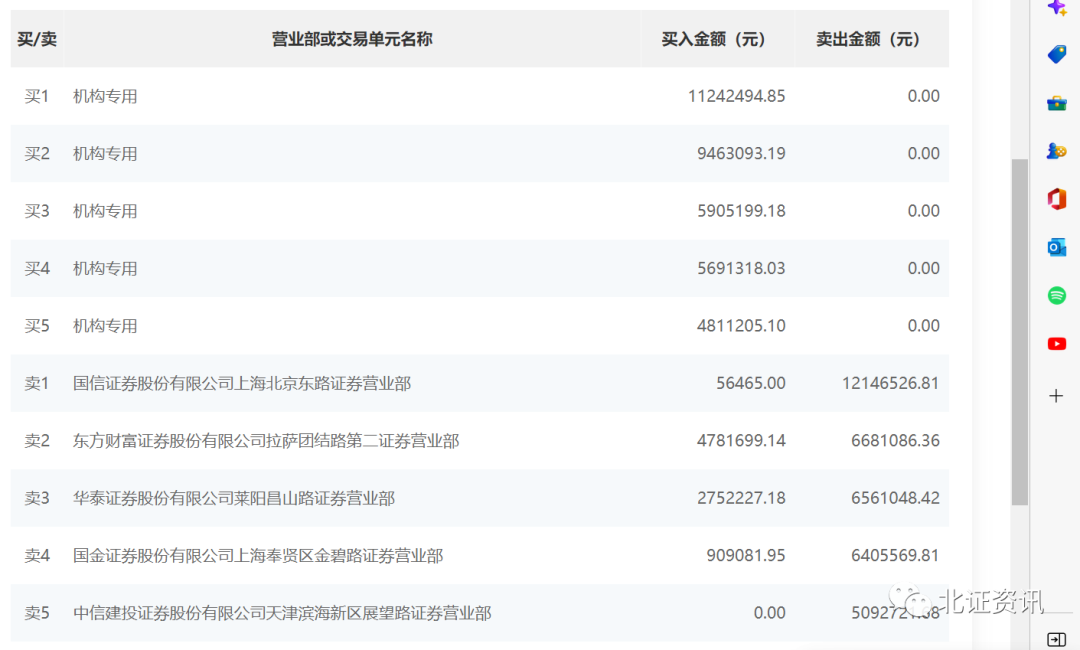Open the YouTube sidebar icon
This screenshot has width=1080, height=650.
[x=1057, y=344]
